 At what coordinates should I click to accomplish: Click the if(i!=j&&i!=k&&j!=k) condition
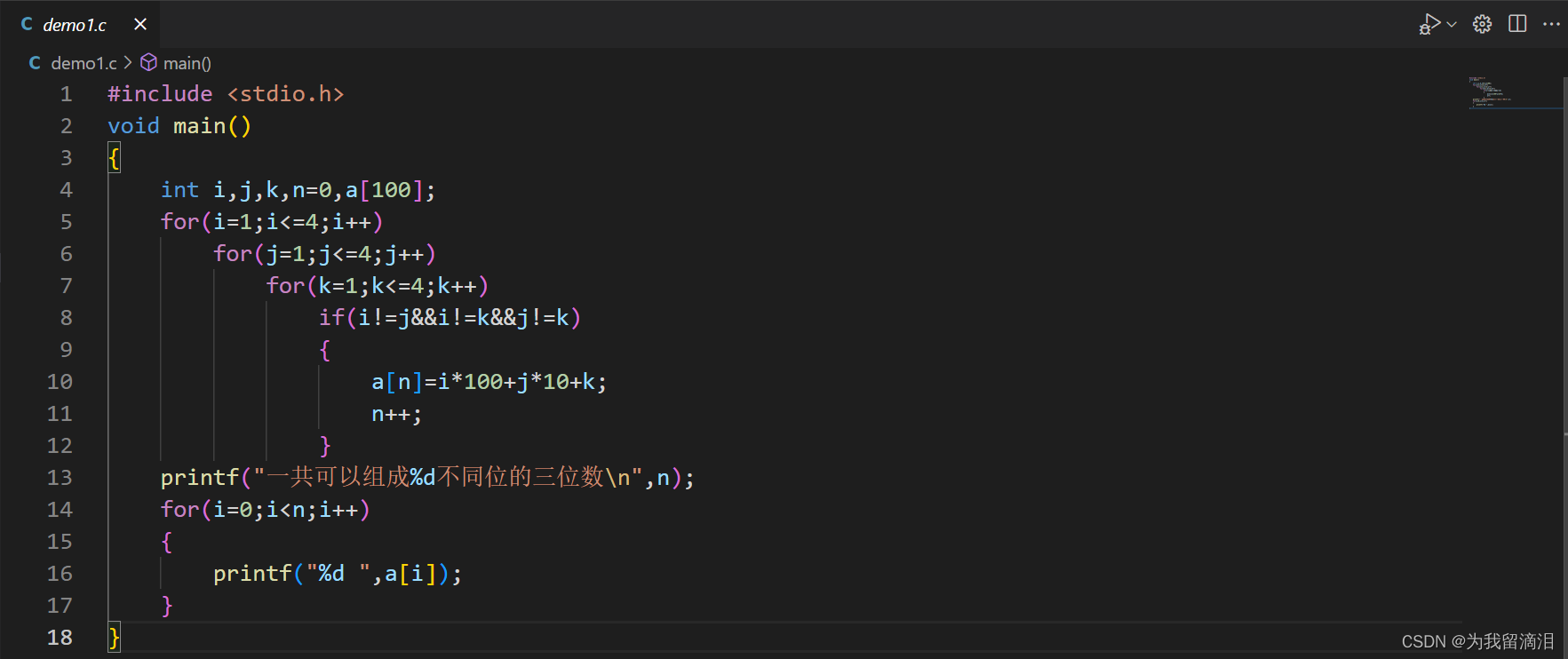click(450, 318)
